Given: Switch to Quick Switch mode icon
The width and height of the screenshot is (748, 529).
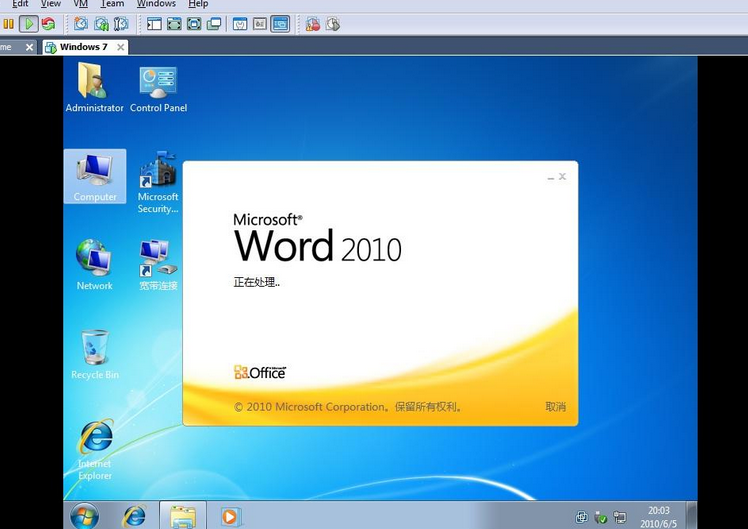Looking at the screenshot, I should click(x=174, y=24).
